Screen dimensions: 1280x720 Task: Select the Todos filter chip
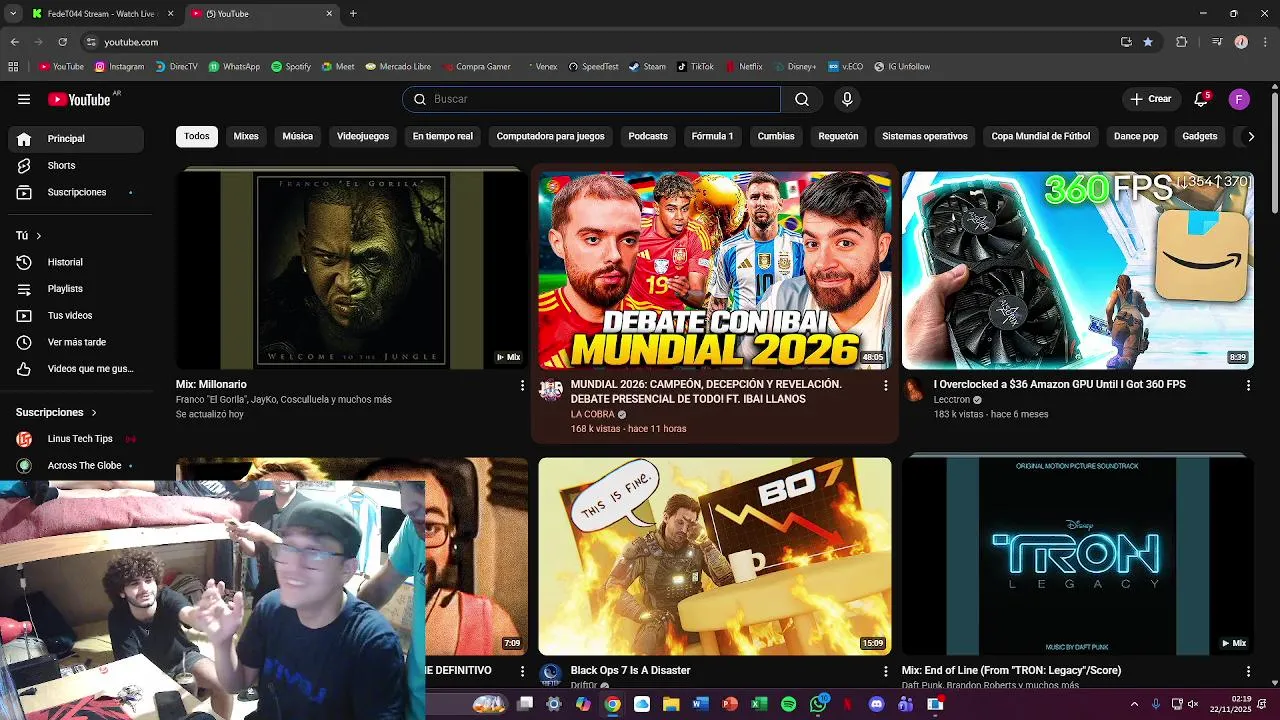pyautogui.click(x=197, y=136)
